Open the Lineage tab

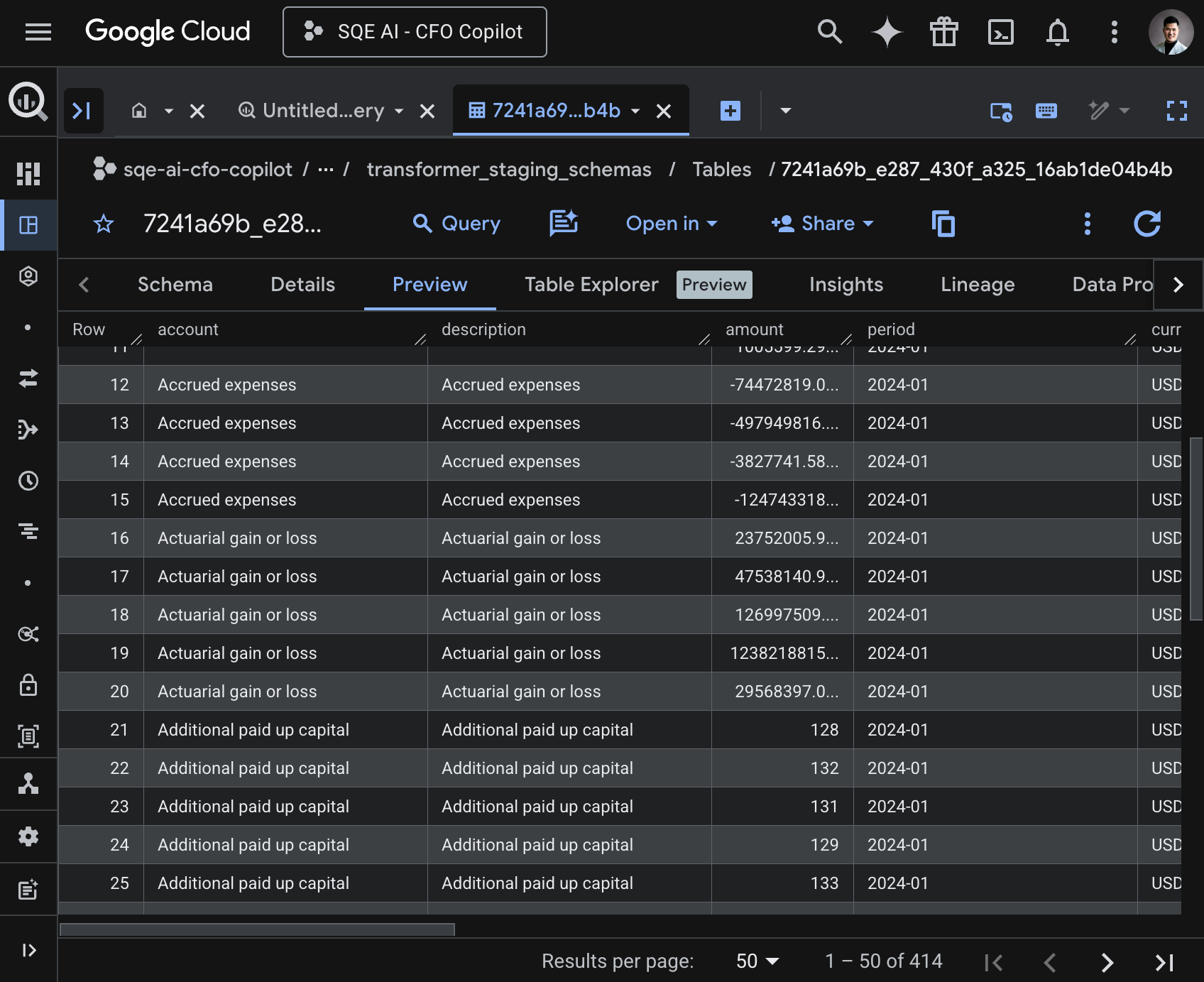coord(977,285)
